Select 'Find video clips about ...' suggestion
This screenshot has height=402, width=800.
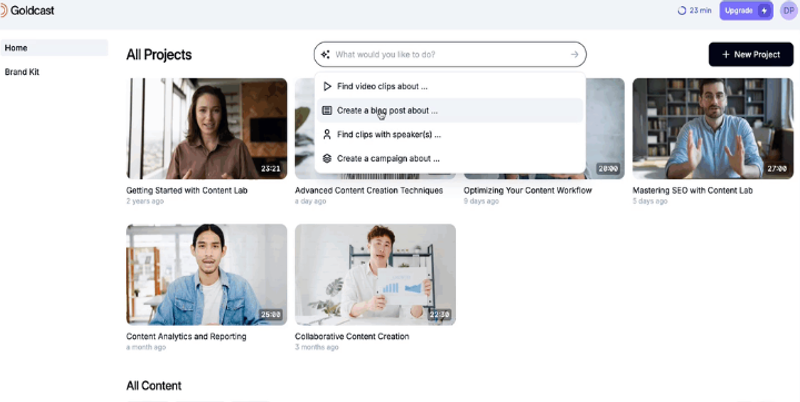tap(382, 86)
